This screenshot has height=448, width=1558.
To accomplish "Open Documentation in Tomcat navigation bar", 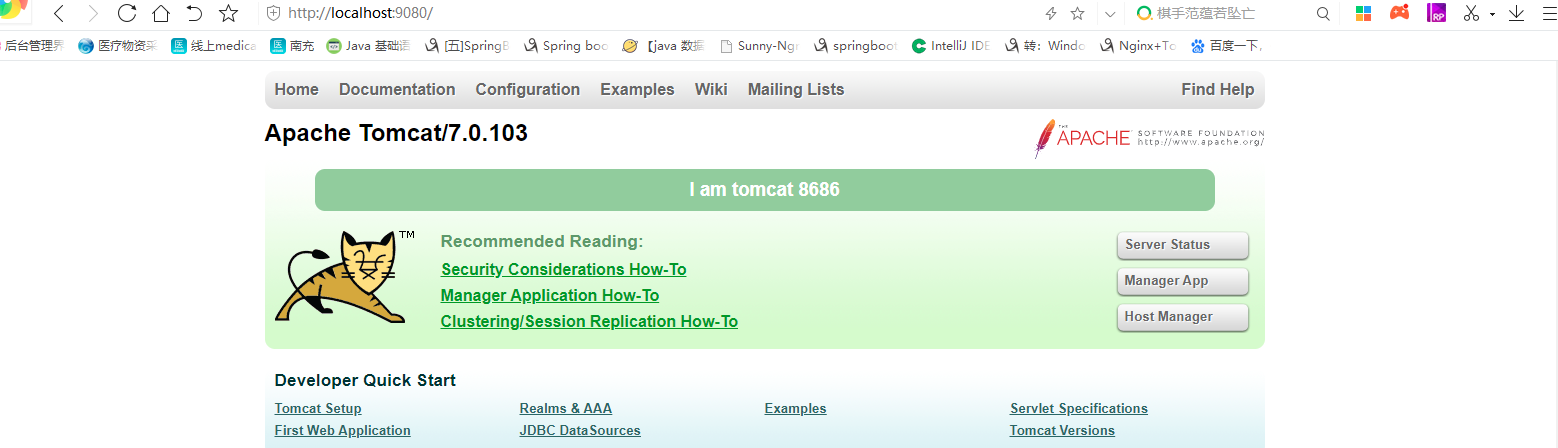I will tap(397, 89).
